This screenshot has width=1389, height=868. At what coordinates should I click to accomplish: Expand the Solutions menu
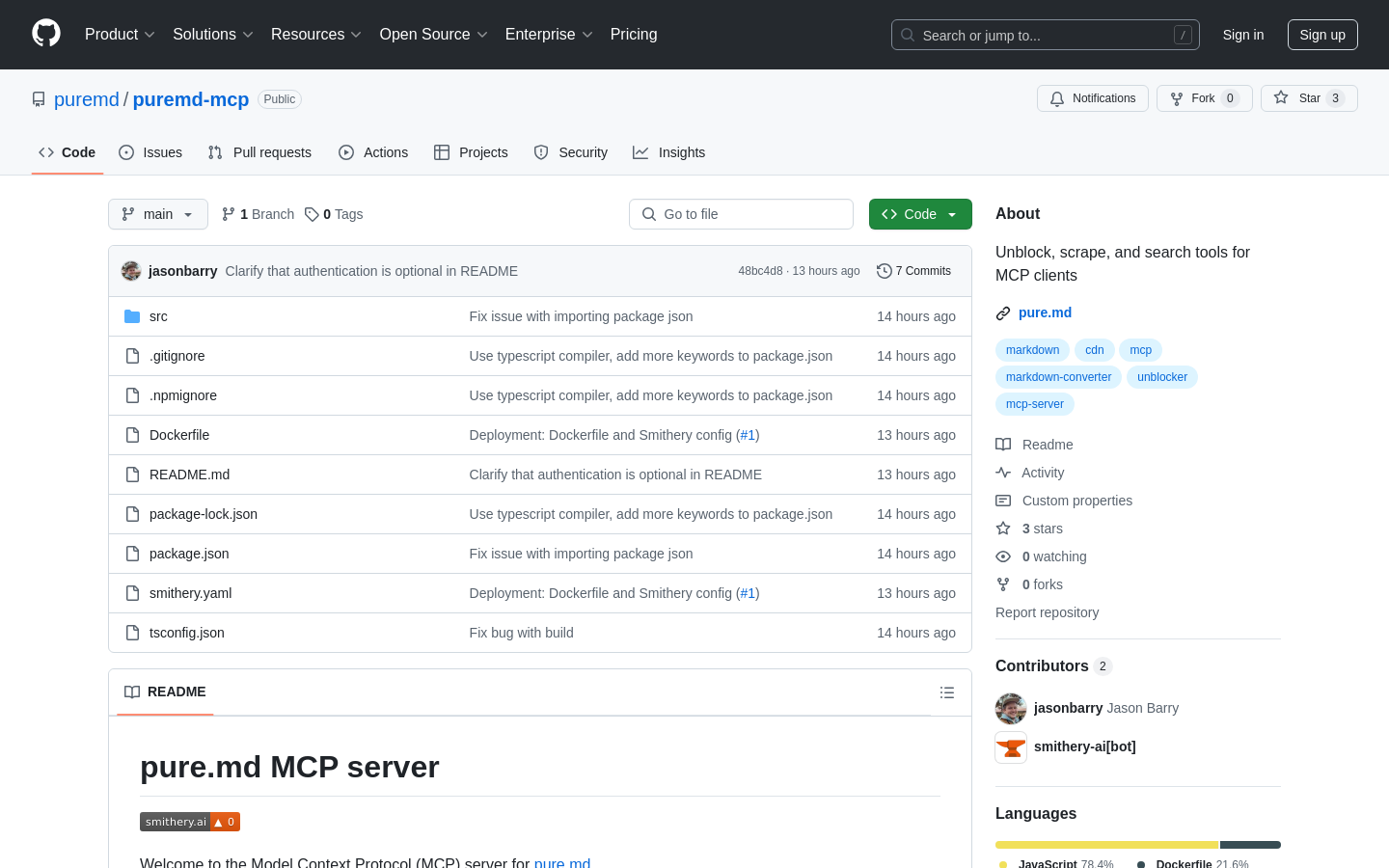pyautogui.click(x=213, y=34)
